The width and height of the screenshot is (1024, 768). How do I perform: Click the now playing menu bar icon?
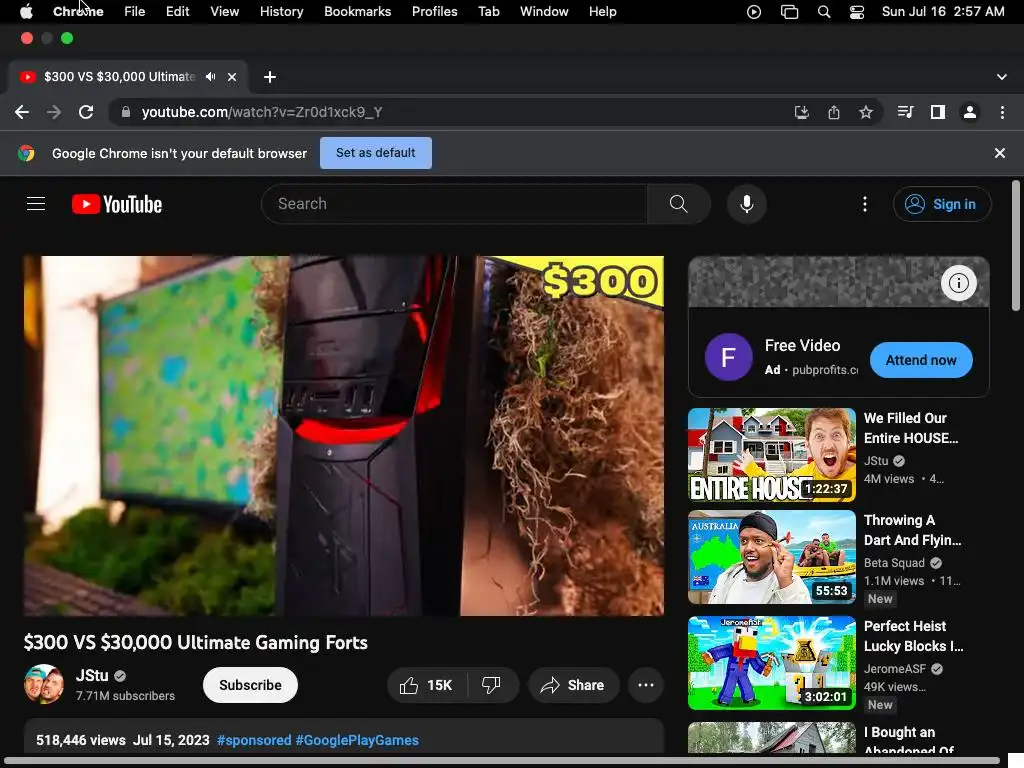[x=754, y=12]
